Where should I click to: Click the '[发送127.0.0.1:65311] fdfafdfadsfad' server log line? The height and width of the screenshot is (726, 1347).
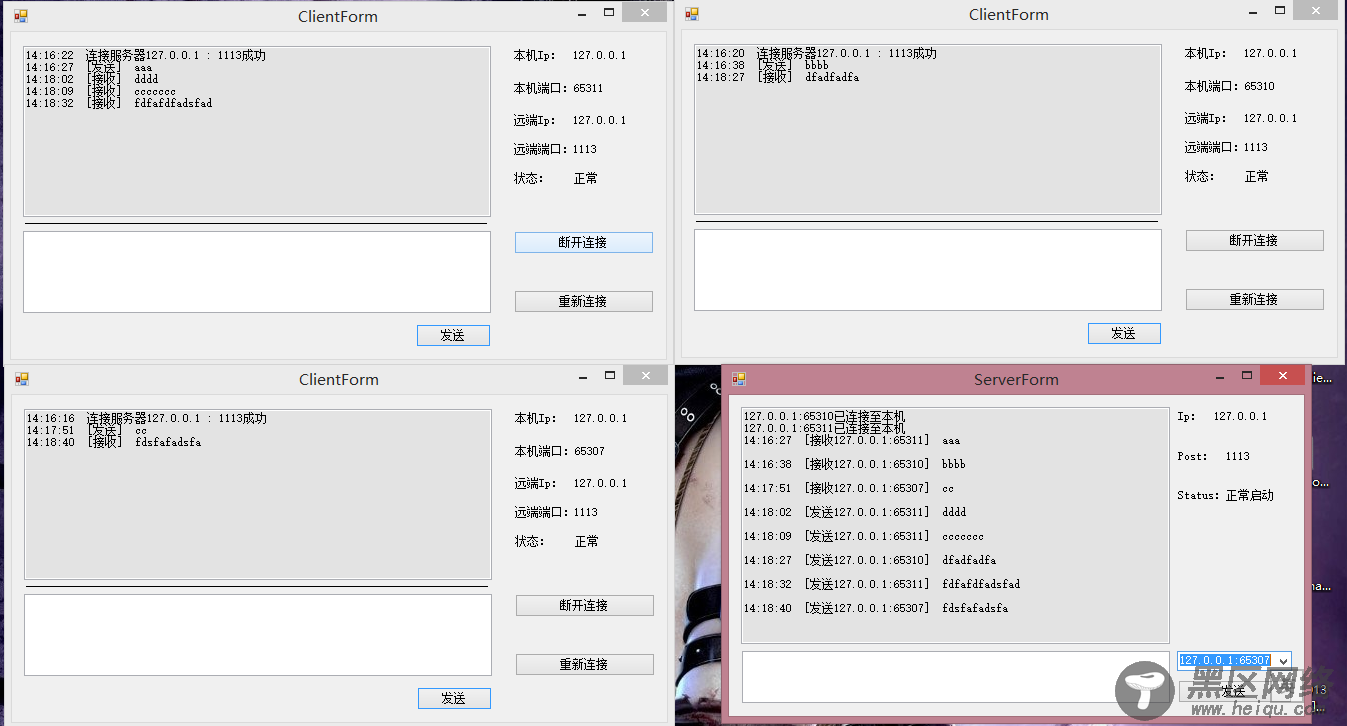[881, 584]
